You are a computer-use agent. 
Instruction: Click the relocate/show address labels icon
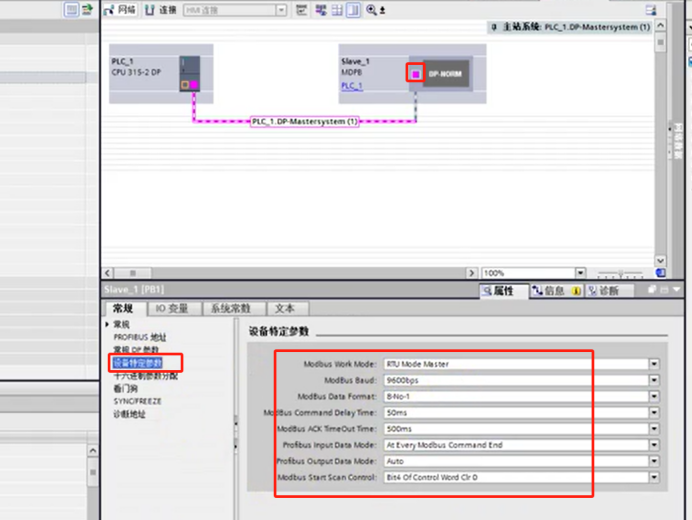click(x=301, y=10)
